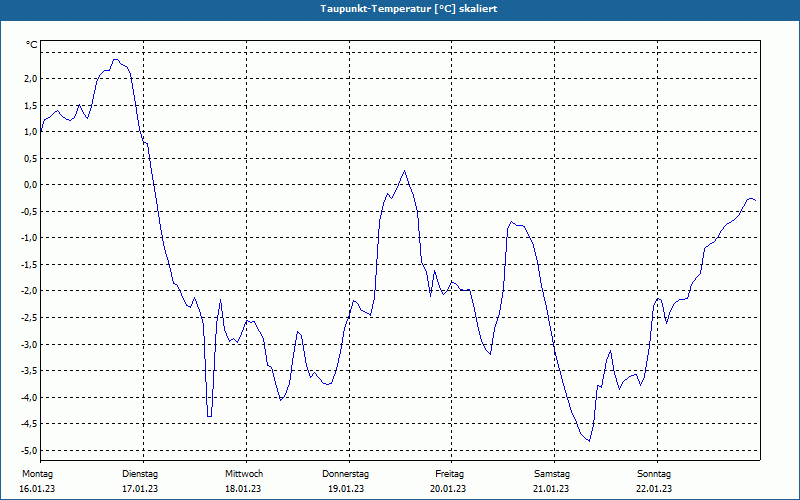Click the curve's highest peak on Monday
The width and height of the screenshot is (800, 500).
(116, 60)
